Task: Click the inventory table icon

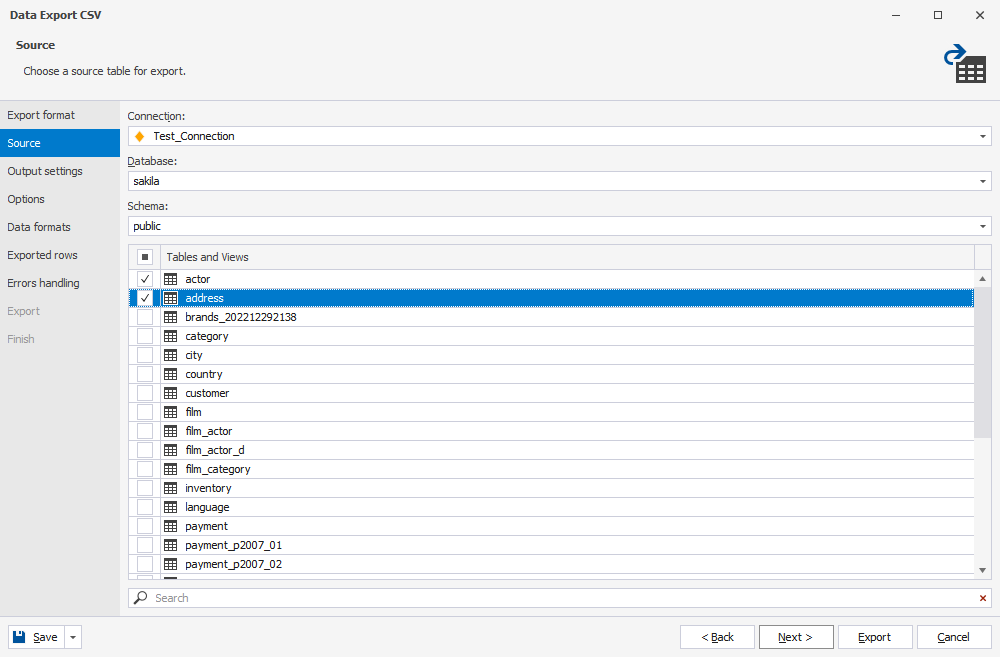Action: (170, 489)
